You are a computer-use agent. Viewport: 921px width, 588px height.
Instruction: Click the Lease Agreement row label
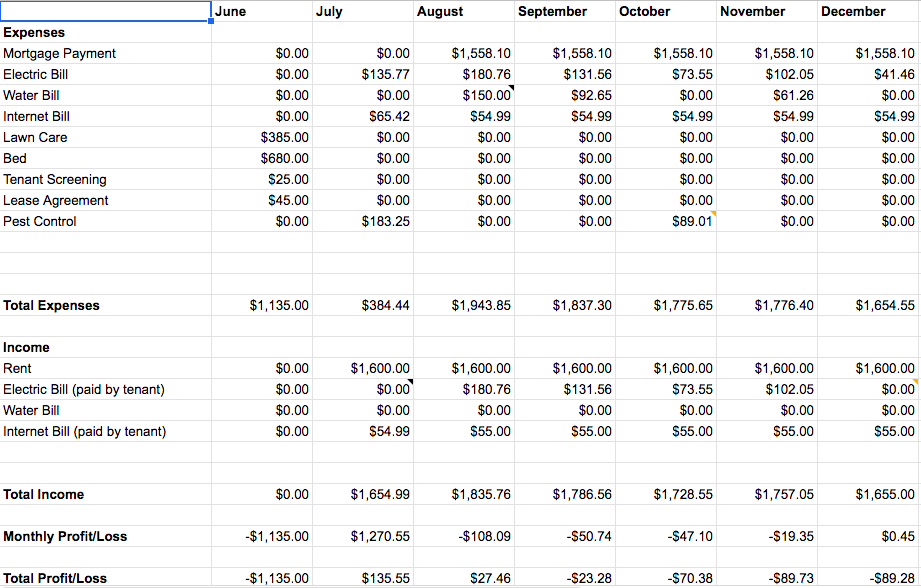click(x=56, y=201)
